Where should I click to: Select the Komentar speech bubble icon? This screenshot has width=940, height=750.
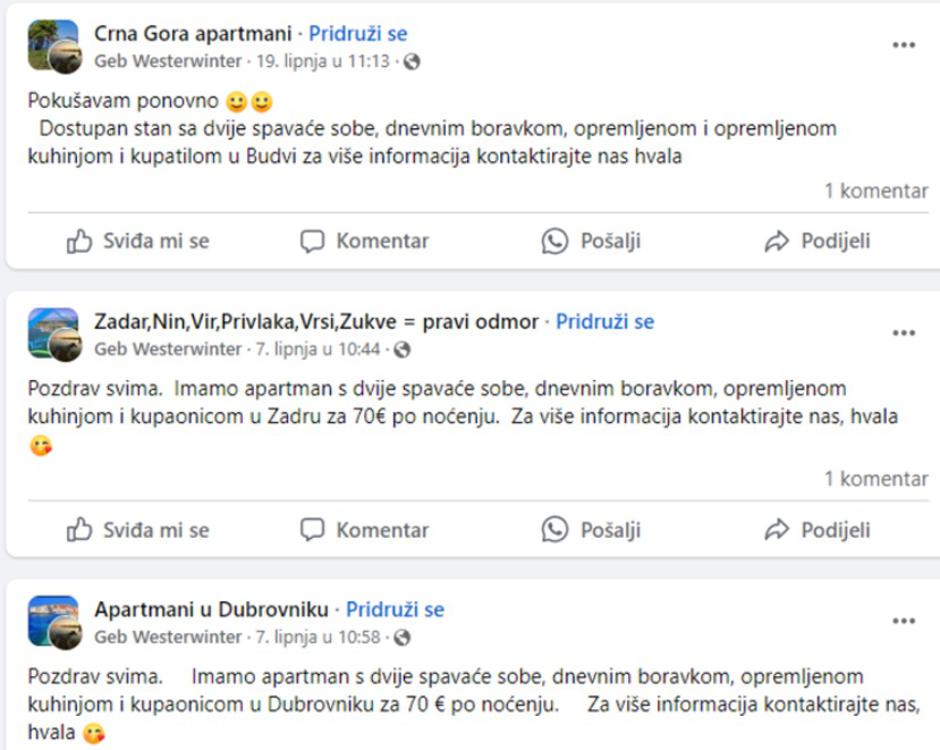[x=313, y=240]
